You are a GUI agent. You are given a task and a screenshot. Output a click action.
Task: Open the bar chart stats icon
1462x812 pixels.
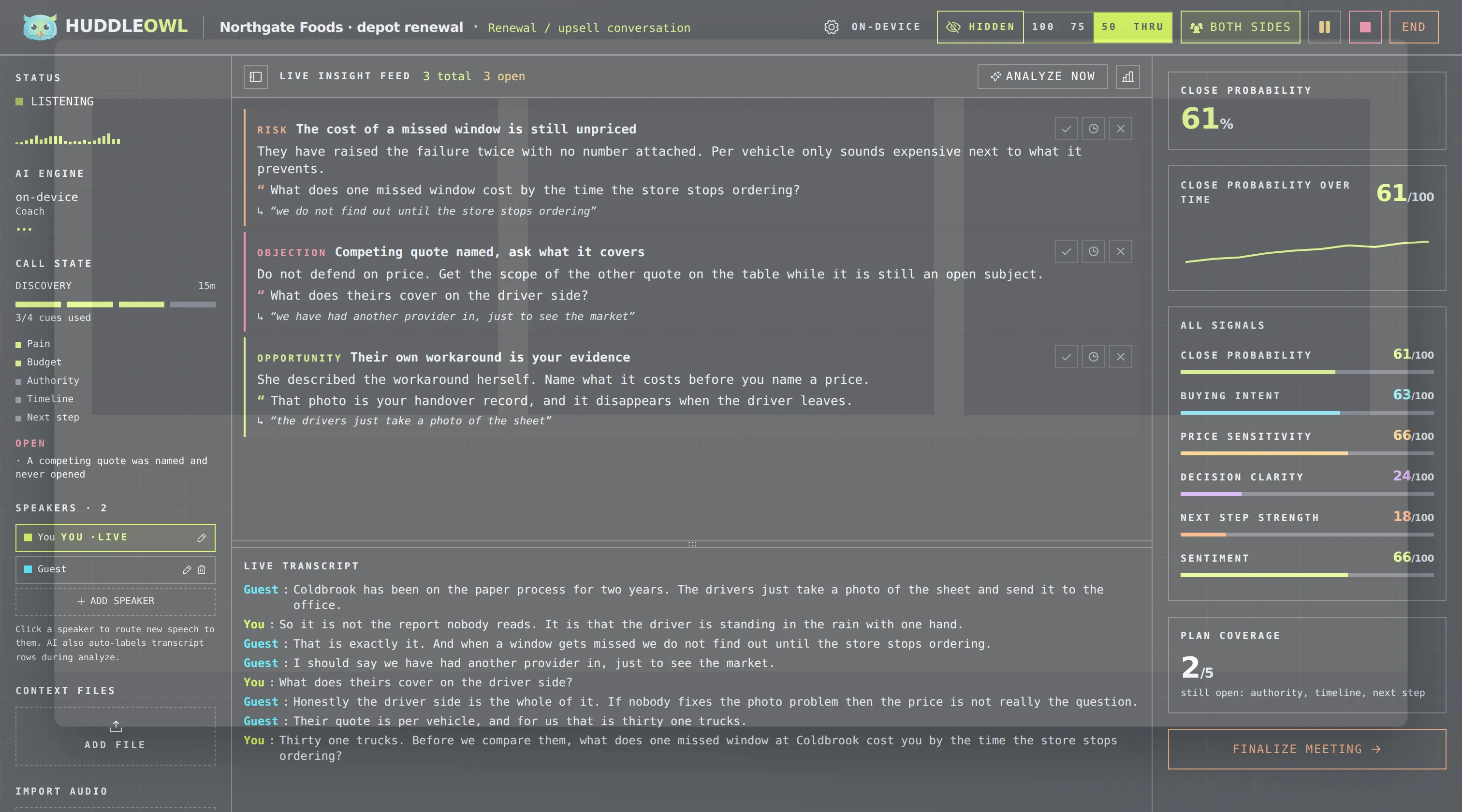pos(1128,76)
